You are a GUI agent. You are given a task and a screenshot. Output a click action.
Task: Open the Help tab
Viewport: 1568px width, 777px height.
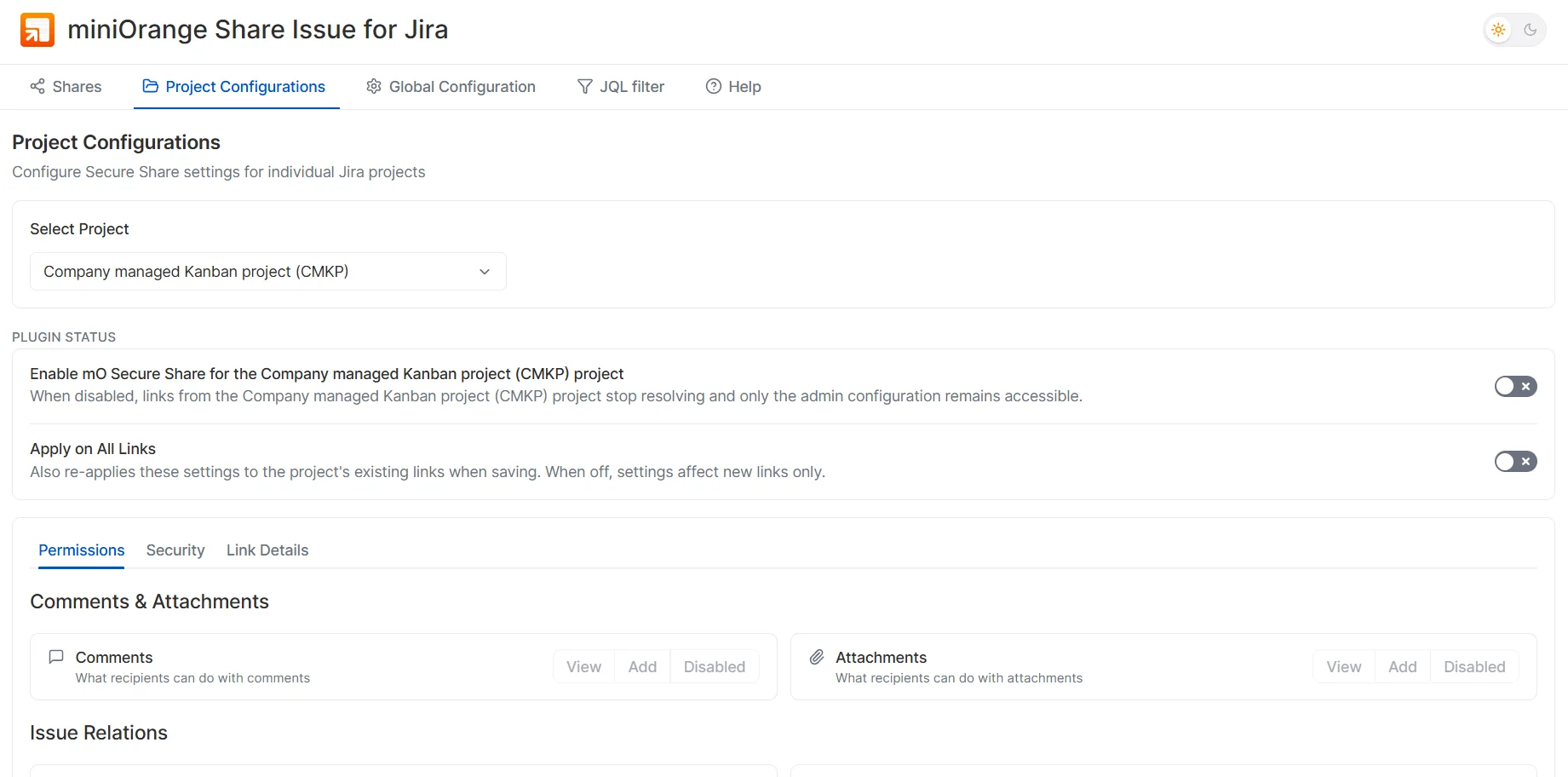[x=733, y=87]
